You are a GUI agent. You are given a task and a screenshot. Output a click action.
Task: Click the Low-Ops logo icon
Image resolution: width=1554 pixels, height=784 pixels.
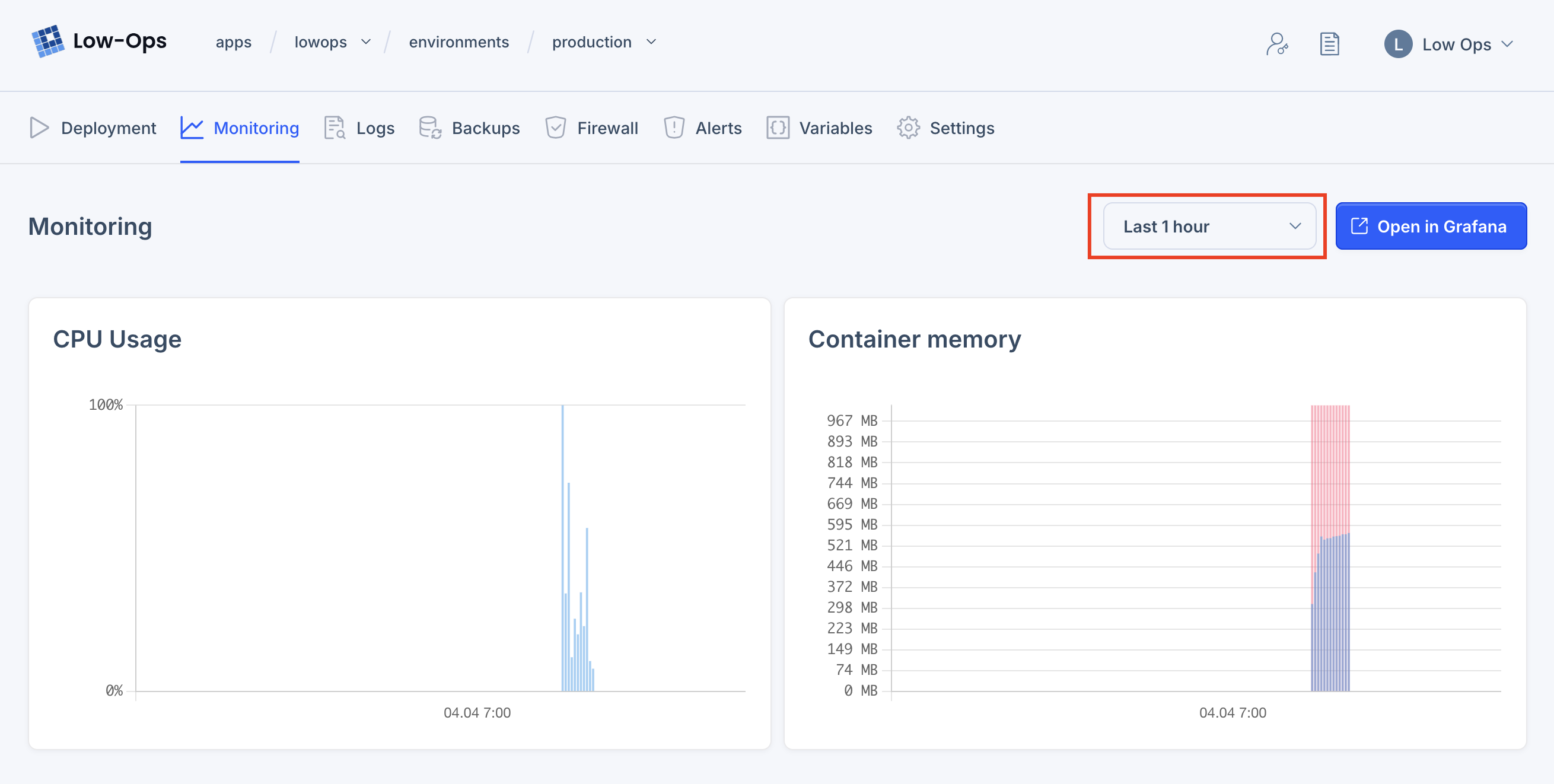pyautogui.click(x=47, y=41)
